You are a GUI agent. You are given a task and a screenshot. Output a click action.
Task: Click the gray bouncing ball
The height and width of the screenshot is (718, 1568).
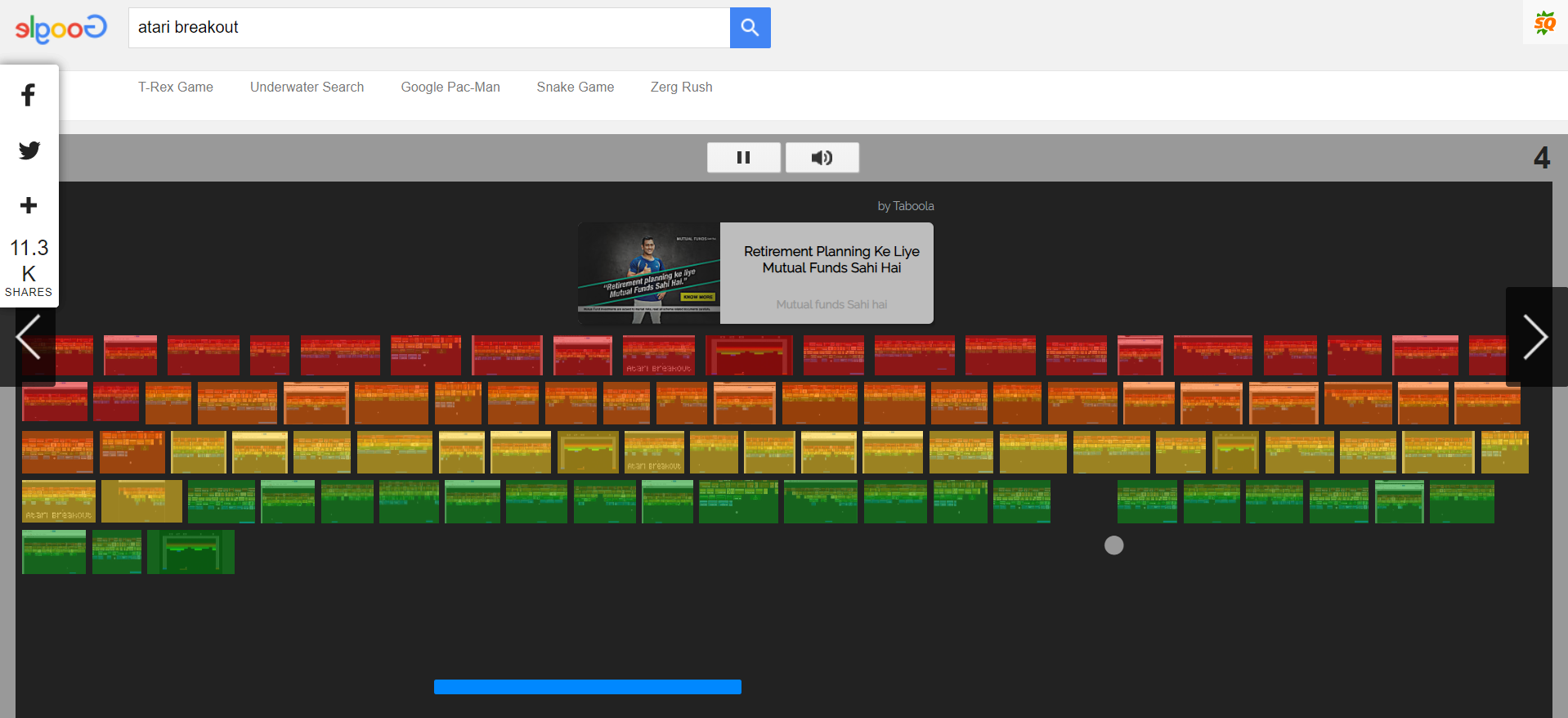pyautogui.click(x=1113, y=545)
